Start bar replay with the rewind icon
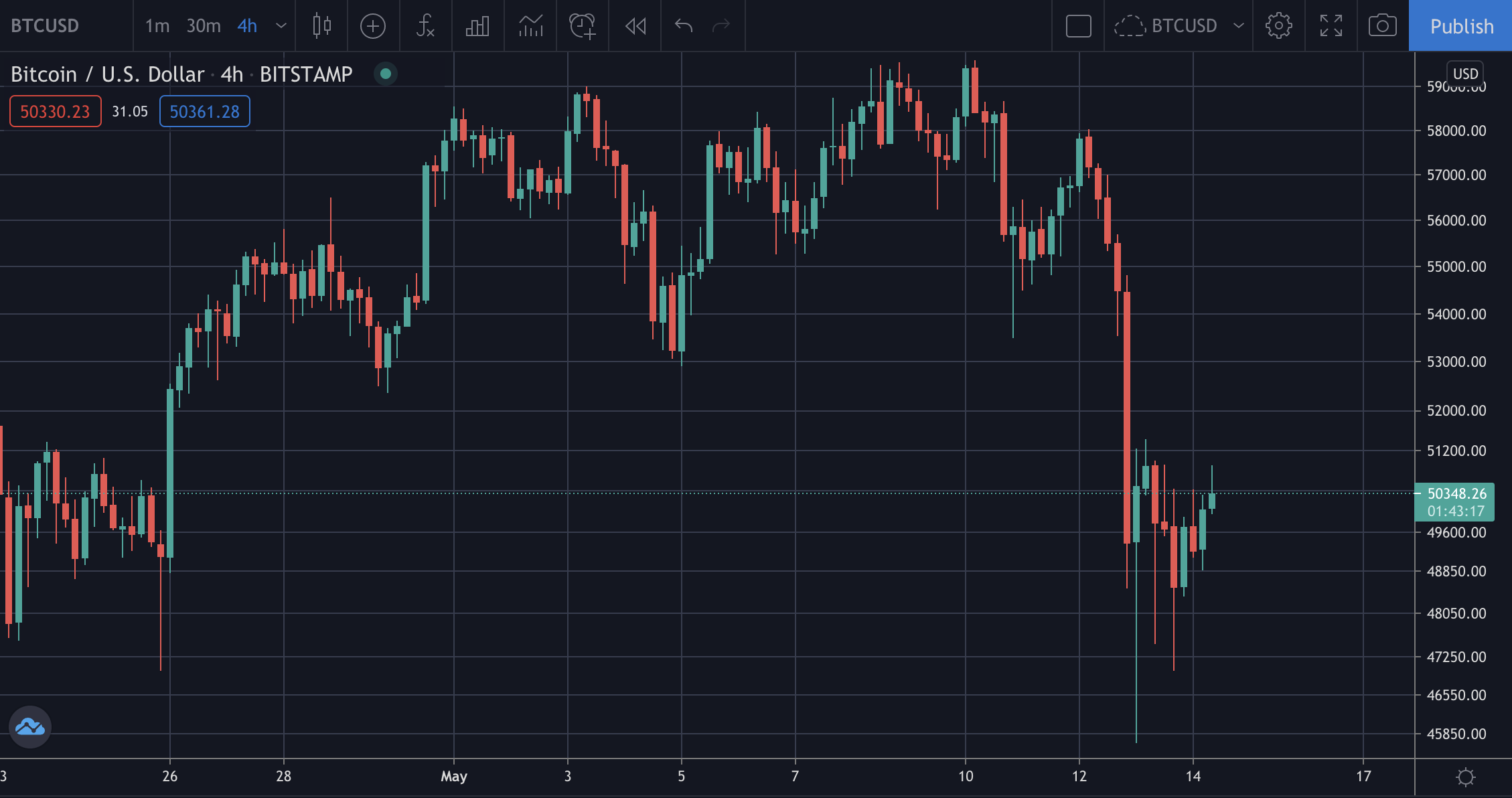Image resolution: width=1512 pixels, height=798 pixels. pos(635,26)
